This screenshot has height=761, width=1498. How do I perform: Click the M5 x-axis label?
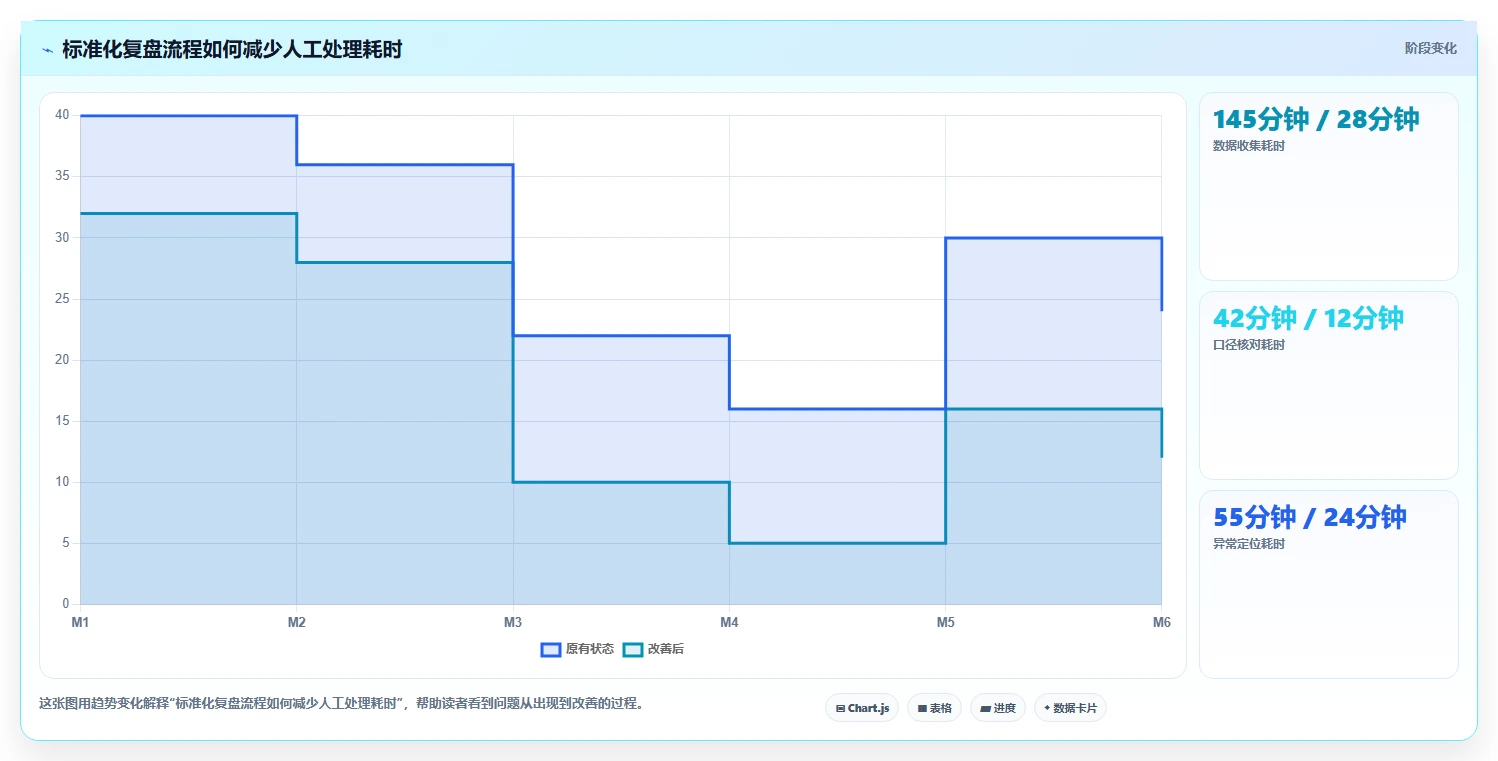945,622
